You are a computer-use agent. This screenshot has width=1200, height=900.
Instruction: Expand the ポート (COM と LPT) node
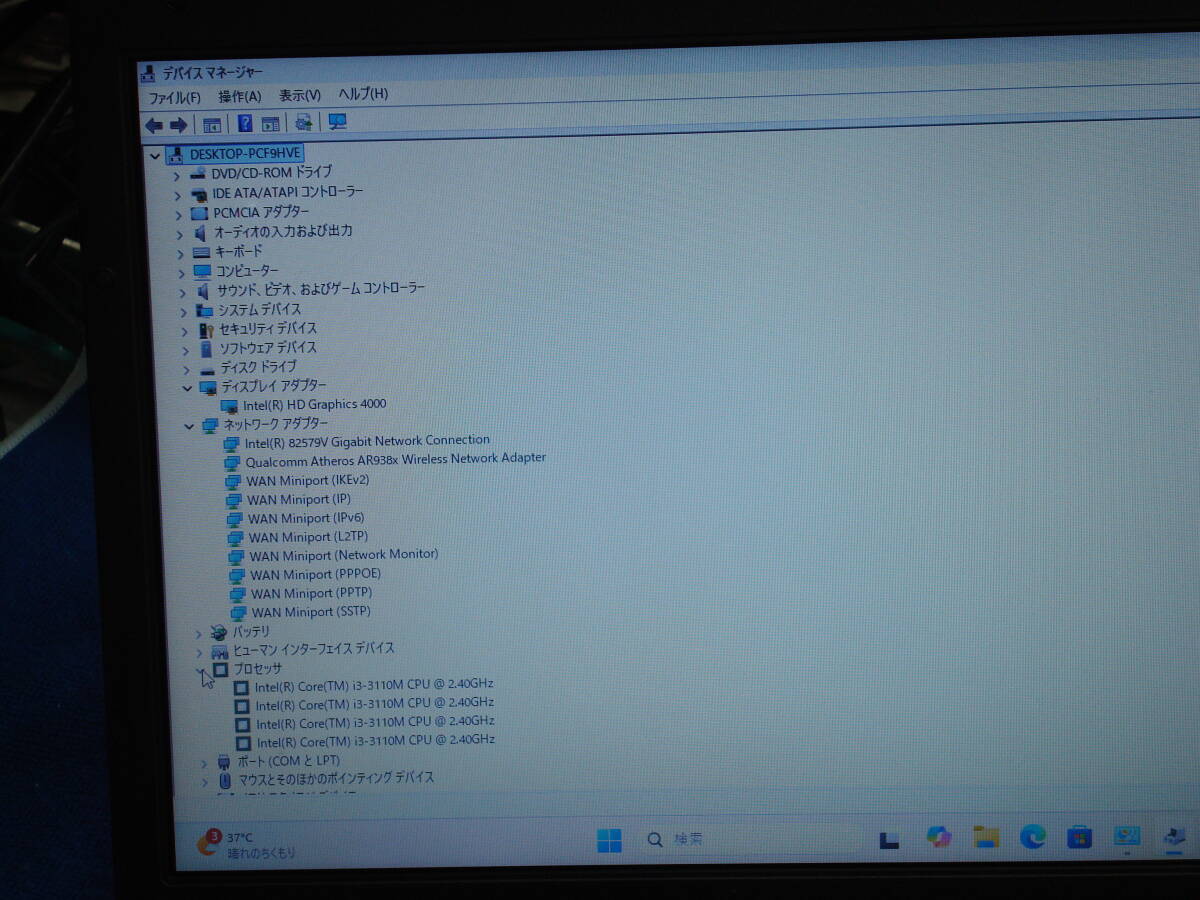[x=204, y=763]
